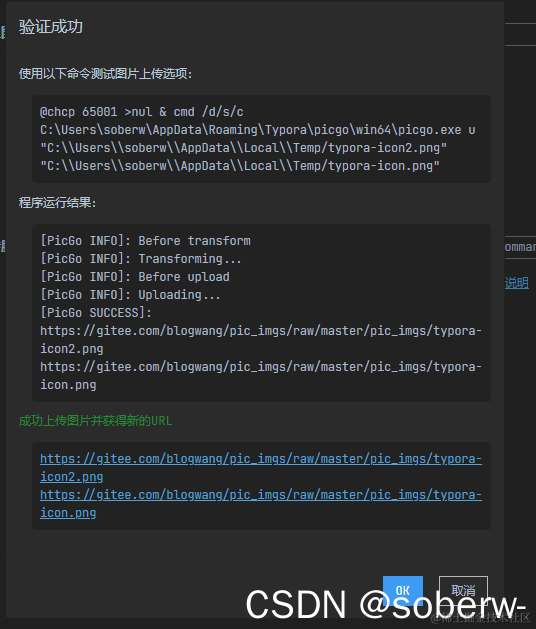Click the Temp/typora-icon.png argument line
Viewport: 536px width, 629px height.
(x=240, y=166)
